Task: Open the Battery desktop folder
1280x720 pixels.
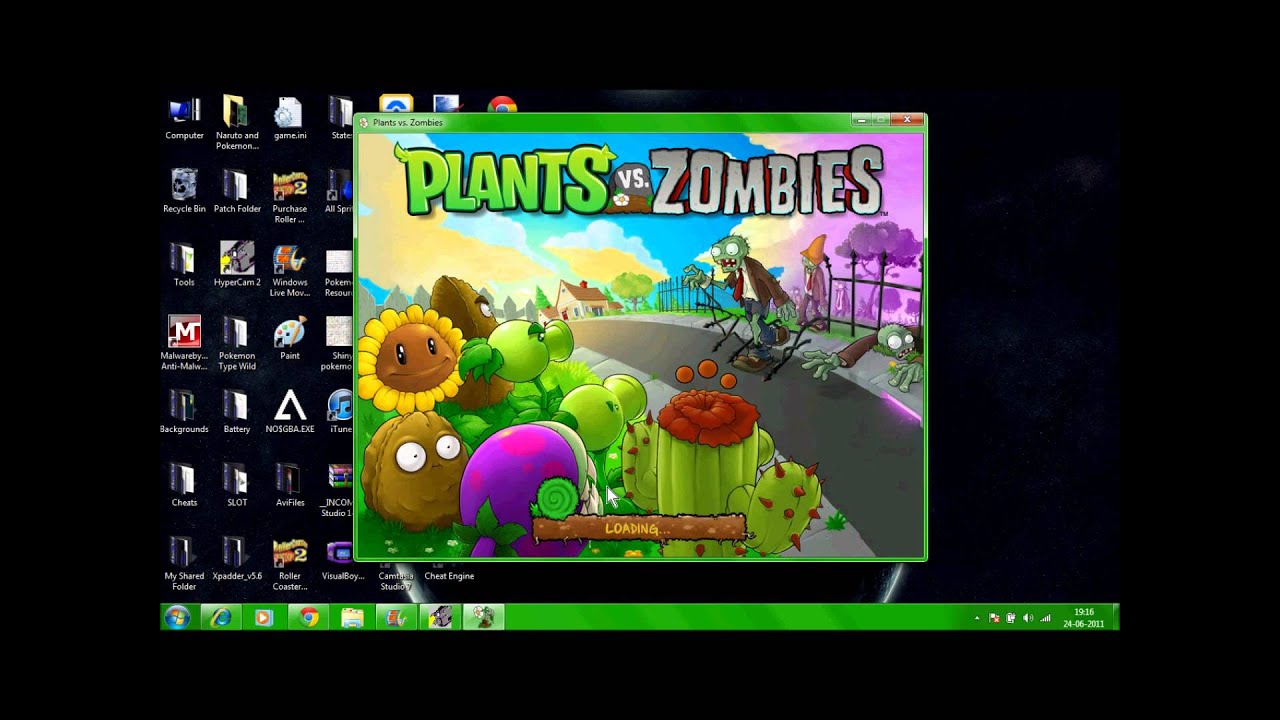Action: tap(237, 411)
